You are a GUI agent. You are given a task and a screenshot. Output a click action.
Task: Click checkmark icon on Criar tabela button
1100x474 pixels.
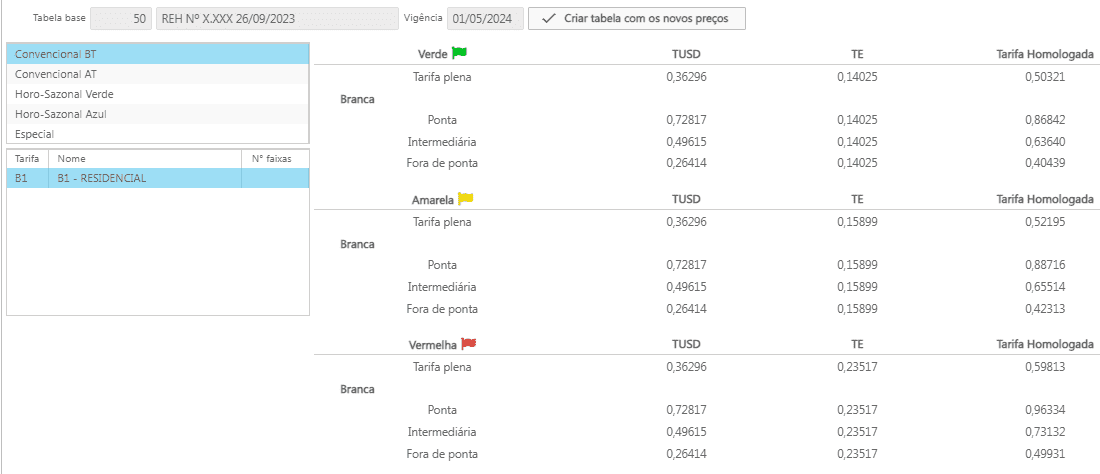click(x=548, y=19)
